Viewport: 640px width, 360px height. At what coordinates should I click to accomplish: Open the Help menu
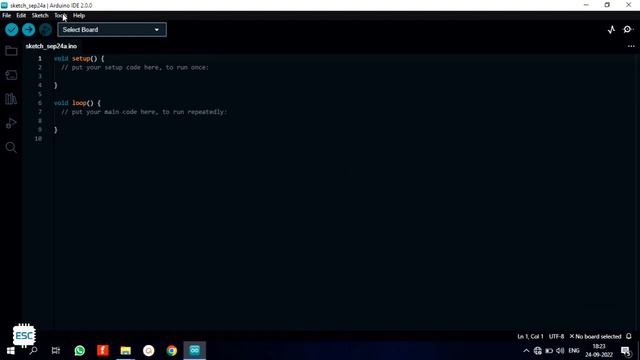pyautogui.click(x=79, y=16)
